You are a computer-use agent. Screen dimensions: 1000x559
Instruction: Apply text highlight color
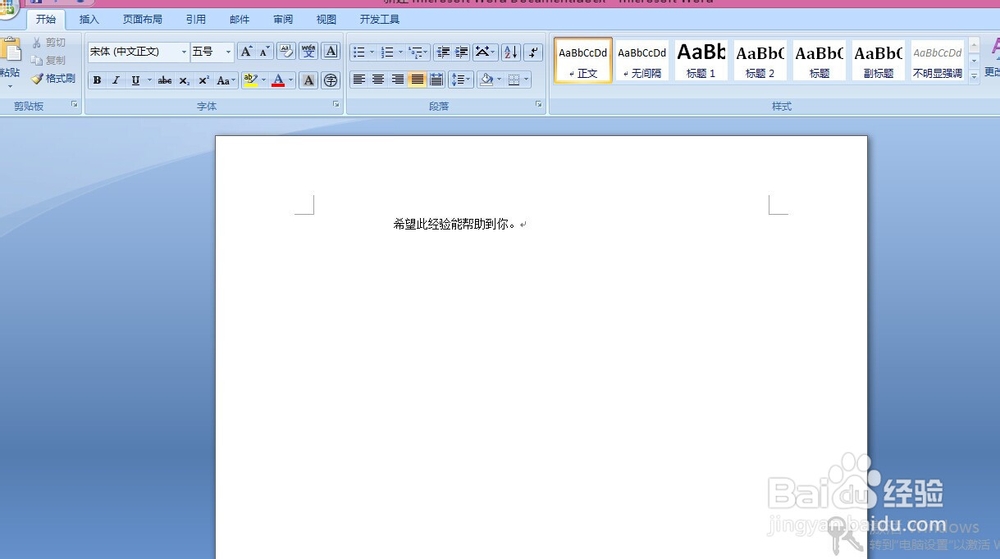250,80
